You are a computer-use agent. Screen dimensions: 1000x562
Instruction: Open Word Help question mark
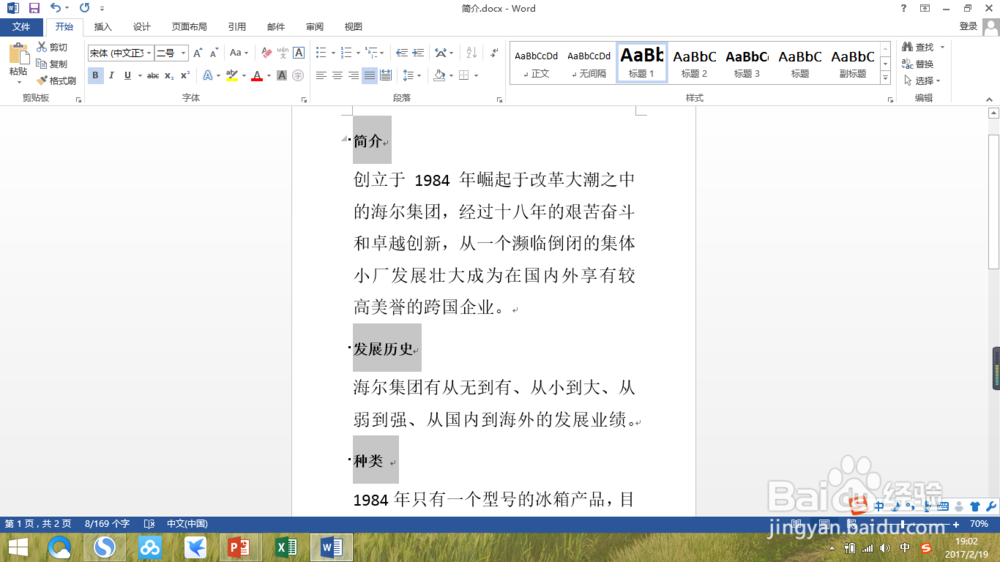click(x=903, y=8)
